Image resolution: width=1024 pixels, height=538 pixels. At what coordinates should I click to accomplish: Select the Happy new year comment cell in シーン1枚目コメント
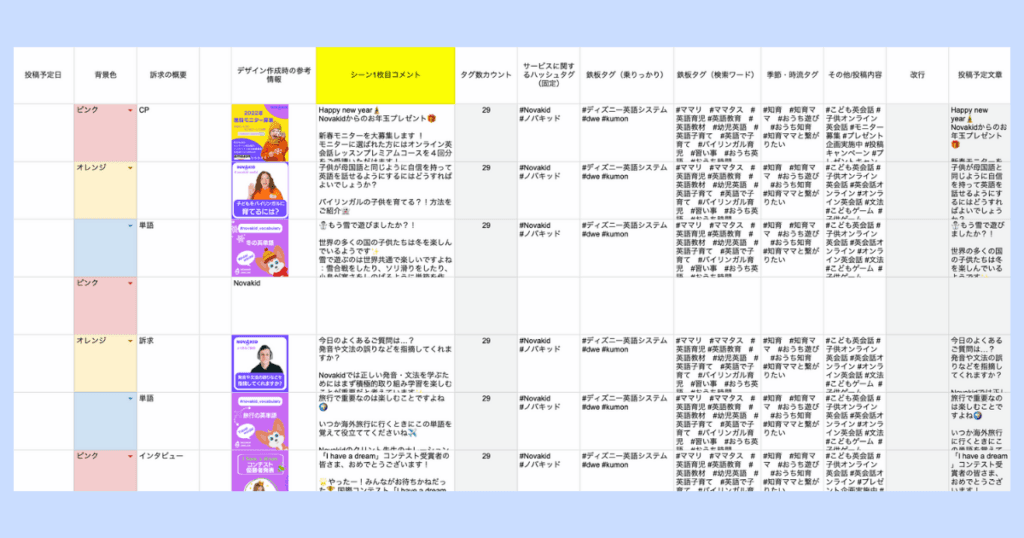(385, 133)
